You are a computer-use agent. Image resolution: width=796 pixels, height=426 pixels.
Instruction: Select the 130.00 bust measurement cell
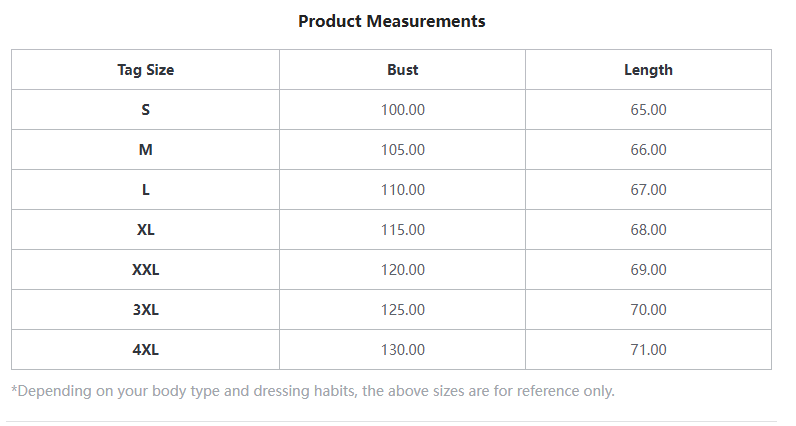[x=403, y=350]
